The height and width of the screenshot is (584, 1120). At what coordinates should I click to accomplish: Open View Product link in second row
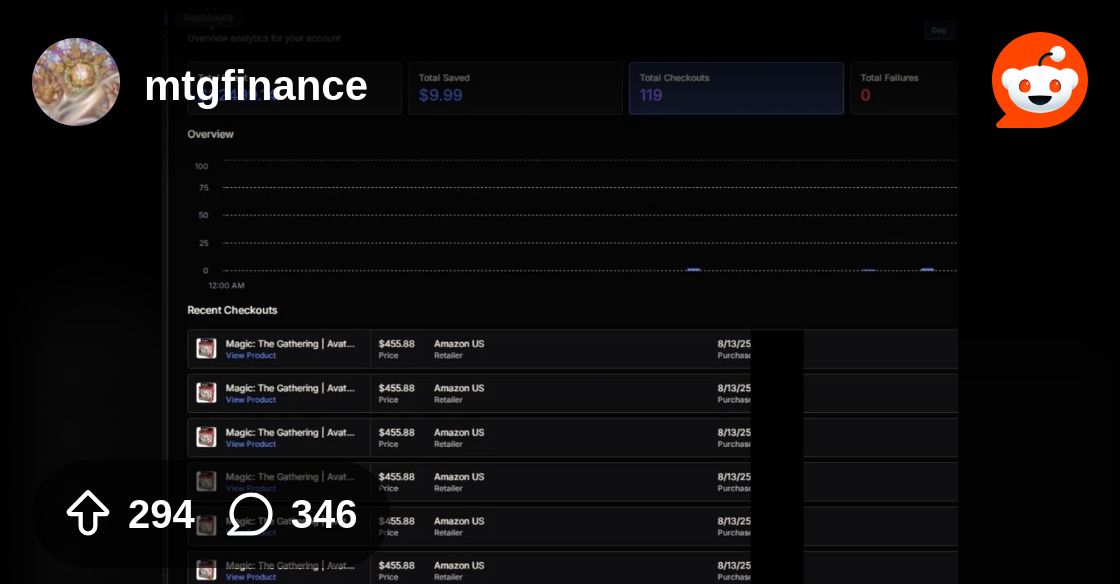click(x=251, y=400)
